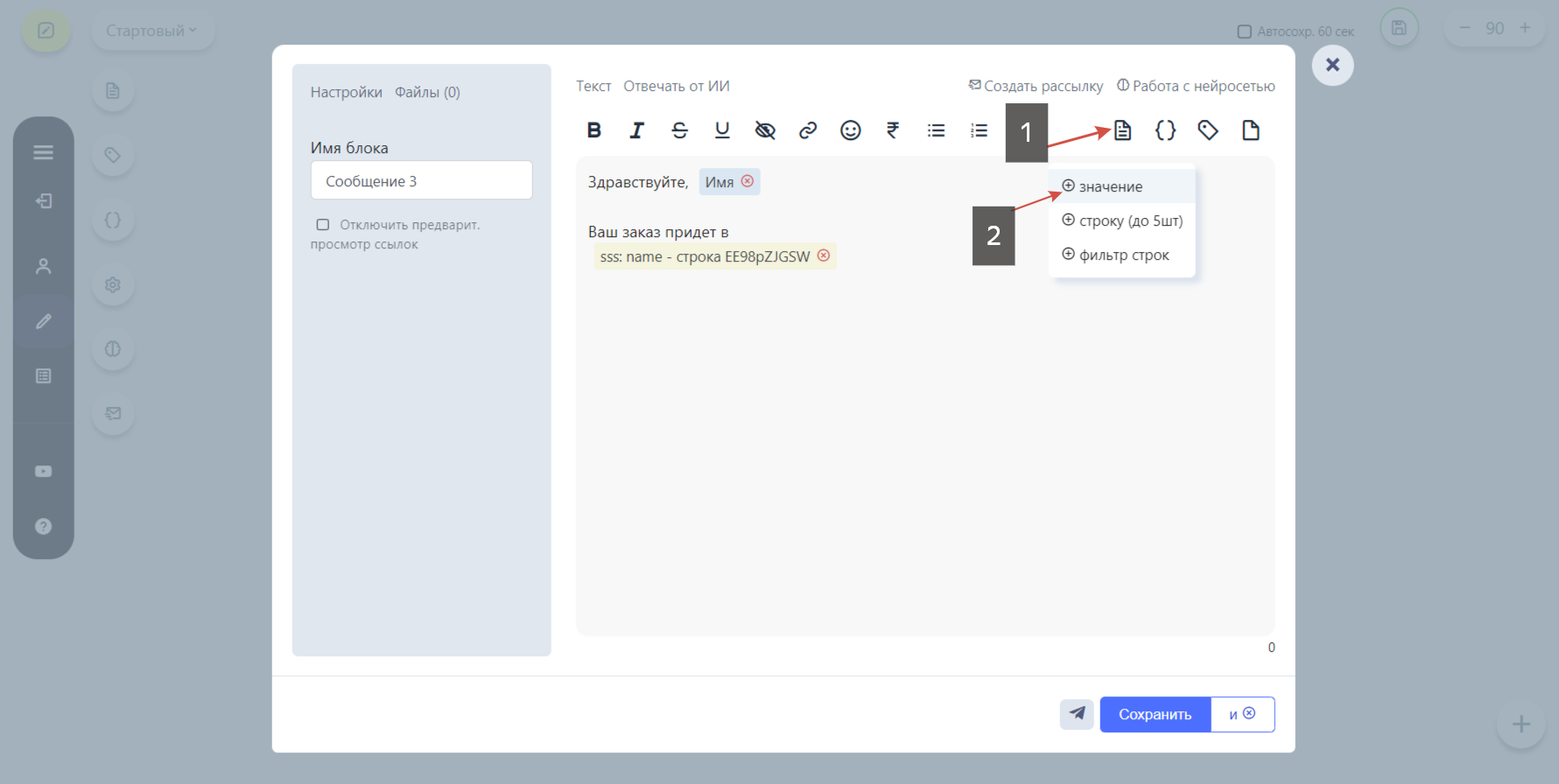The image size is (1559, 784).
Task: Open the help question mark icon
Action: [43, 526]
